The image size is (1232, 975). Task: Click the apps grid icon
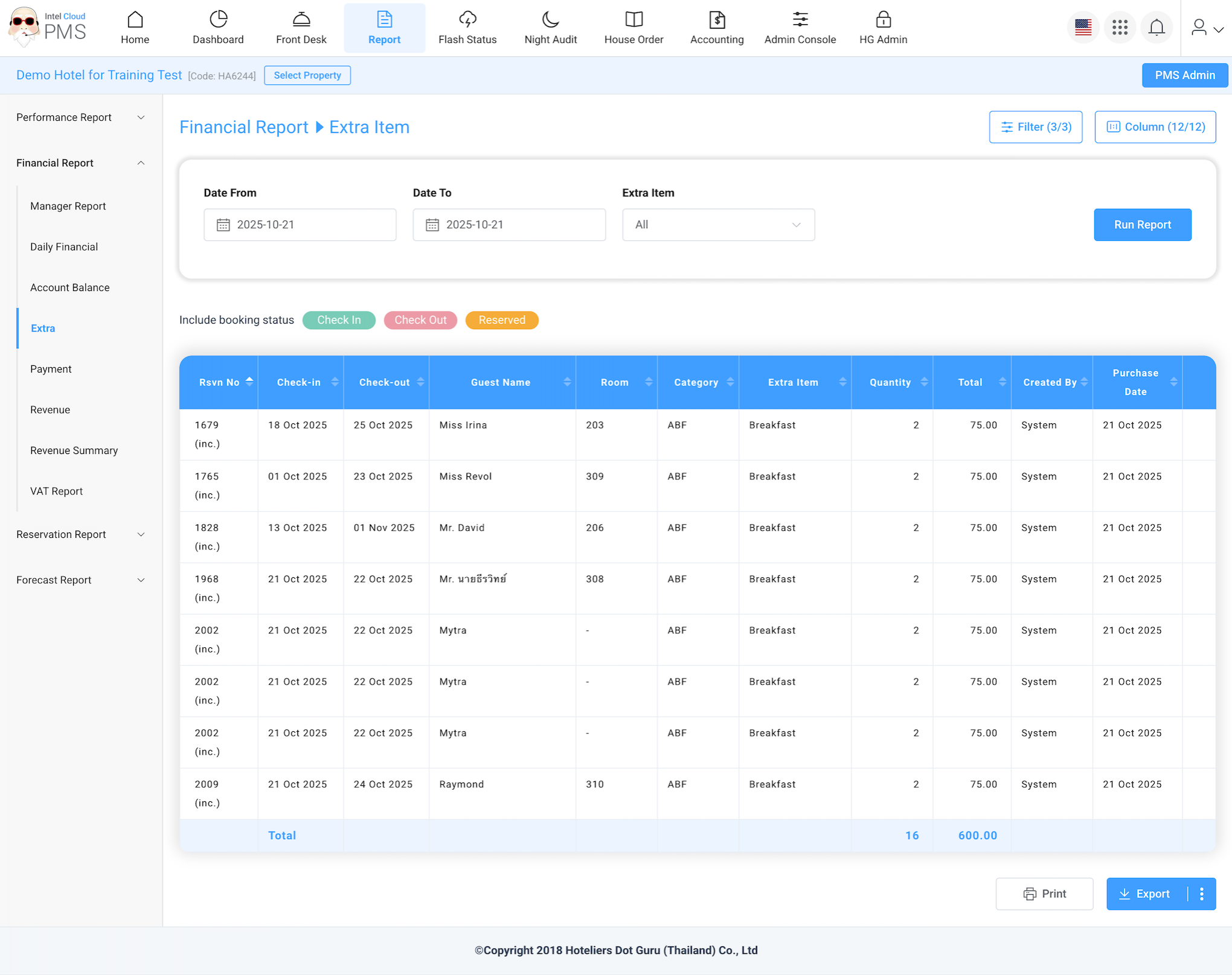[x=1120, y=27]
